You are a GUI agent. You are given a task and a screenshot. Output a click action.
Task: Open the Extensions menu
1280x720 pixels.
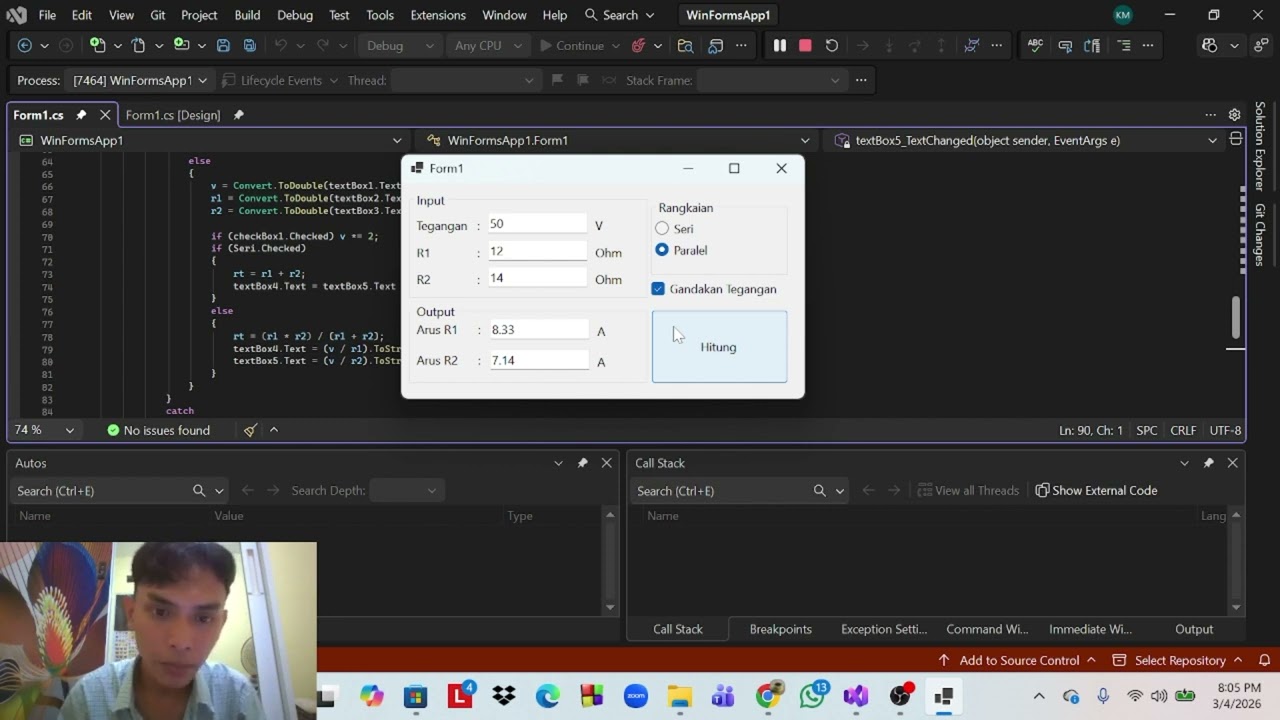438,15
